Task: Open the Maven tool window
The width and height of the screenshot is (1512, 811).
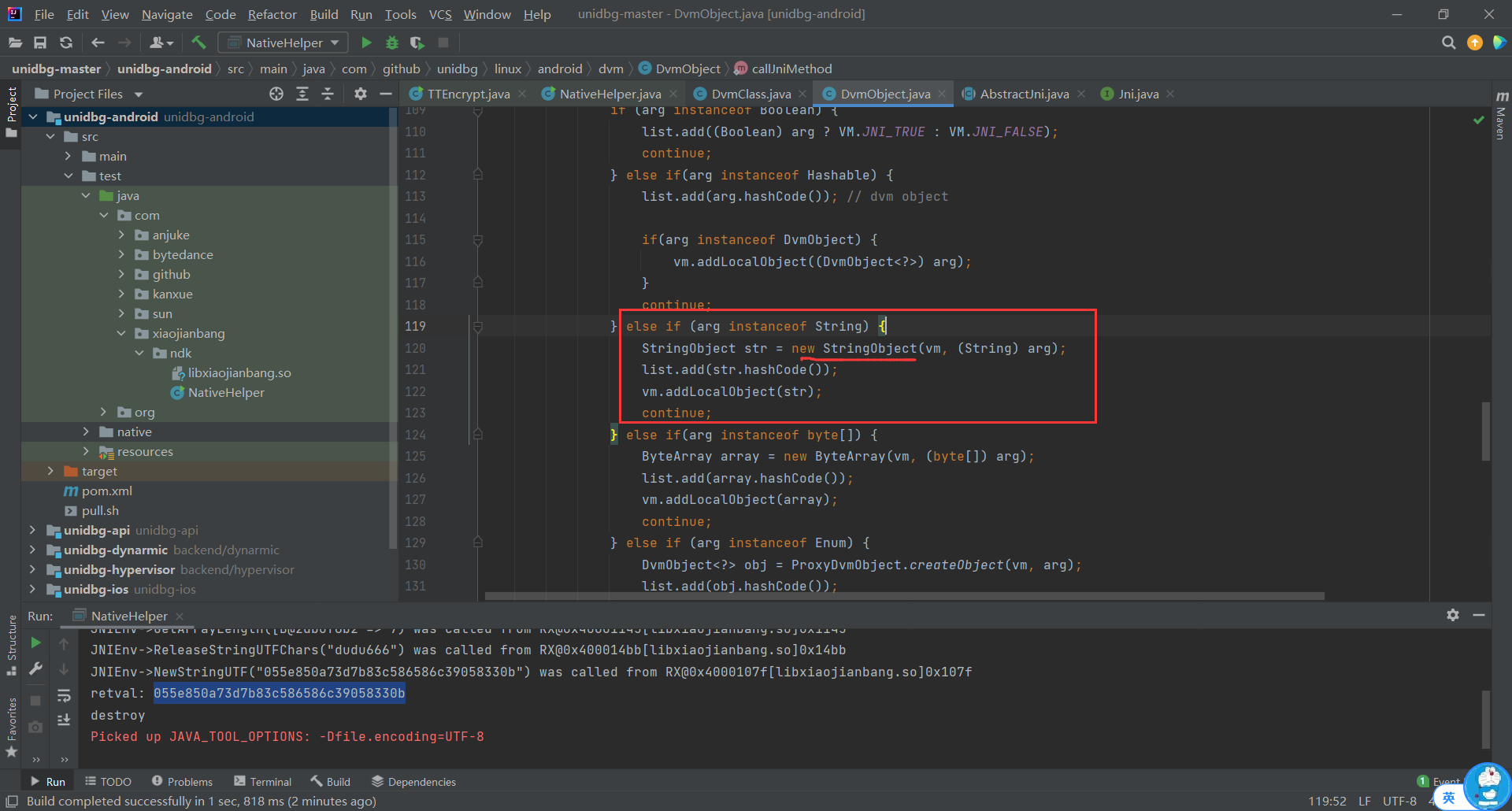Action: pos(1501,115)
